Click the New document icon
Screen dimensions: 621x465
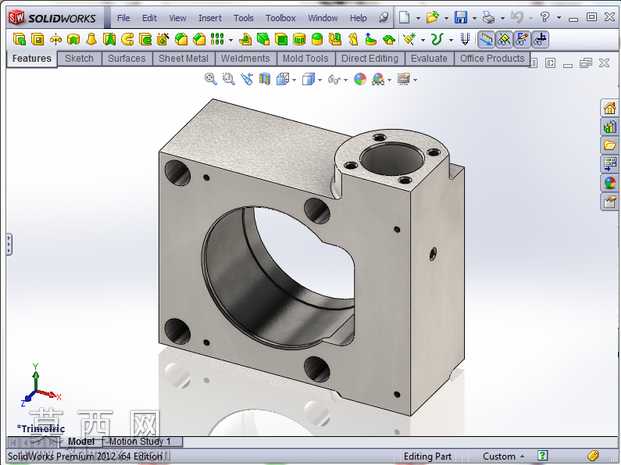[404, 17]
